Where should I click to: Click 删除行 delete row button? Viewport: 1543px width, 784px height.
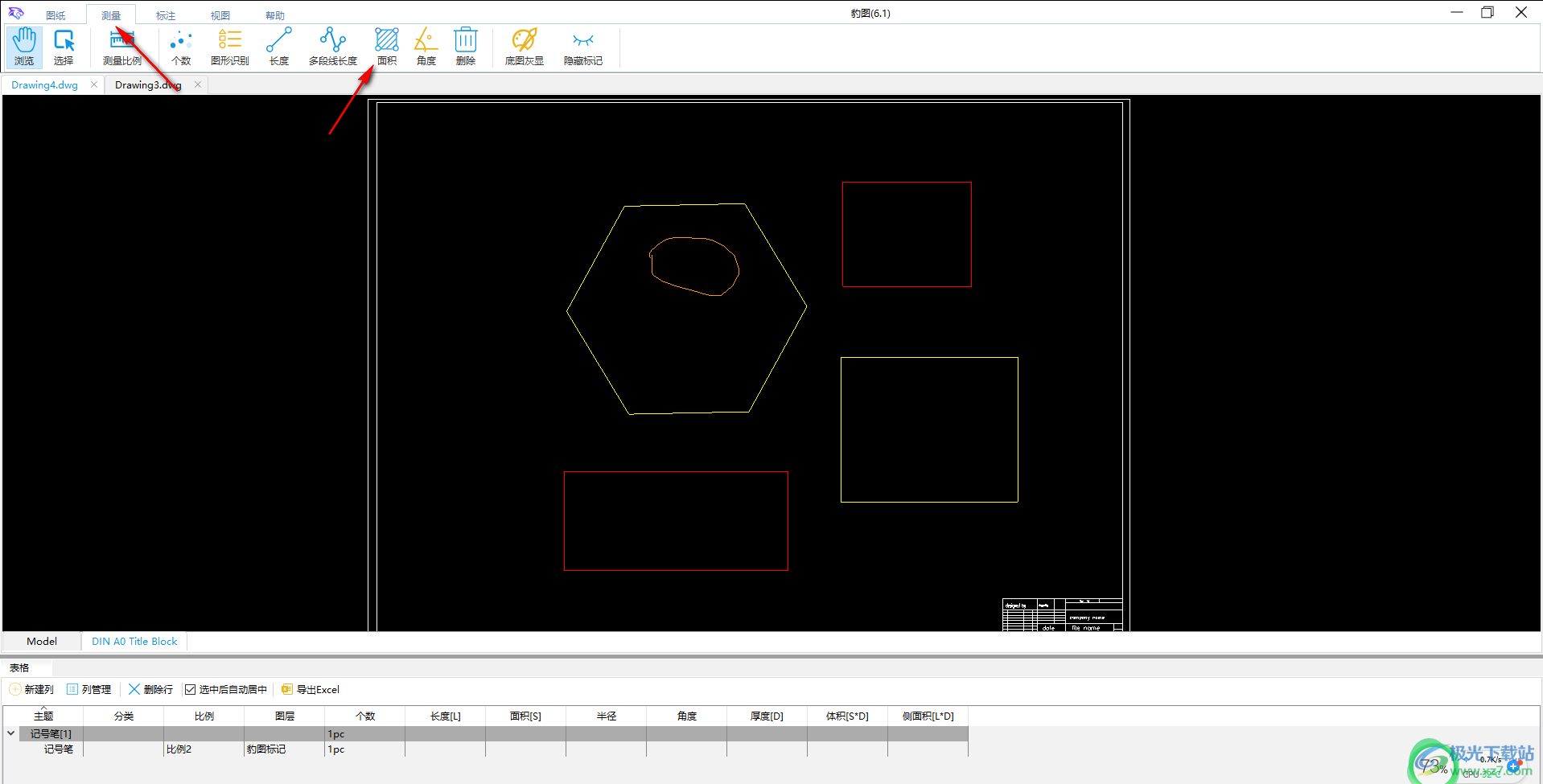150,690
